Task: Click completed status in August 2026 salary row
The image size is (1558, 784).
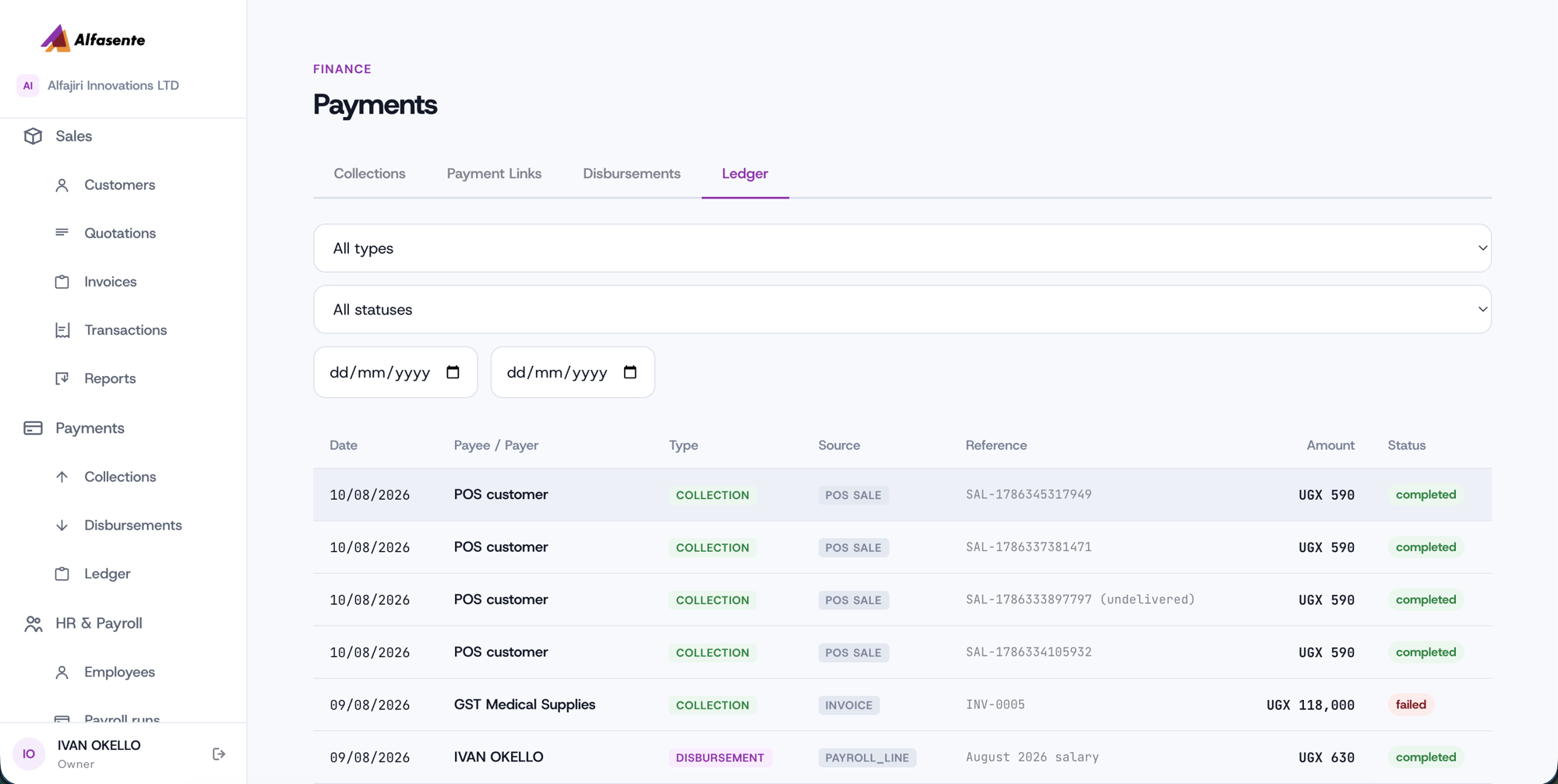Action: (x=1426, y=757)
